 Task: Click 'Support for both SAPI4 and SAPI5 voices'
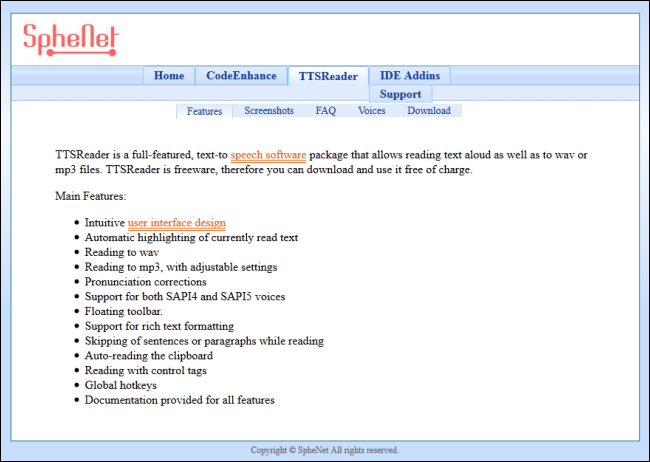[x=185, y=297]
